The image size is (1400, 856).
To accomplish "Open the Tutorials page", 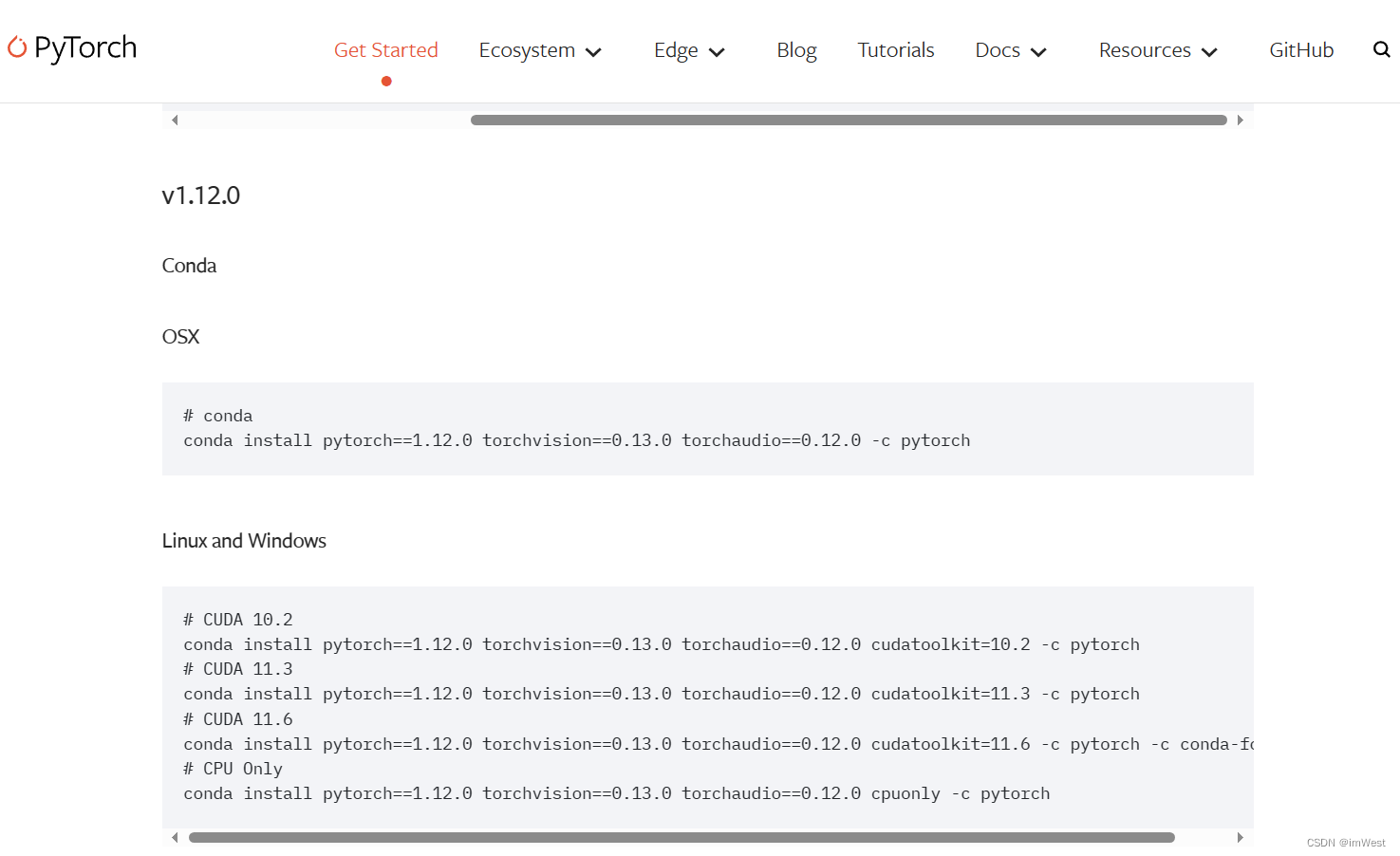I will tap(896, 50).
